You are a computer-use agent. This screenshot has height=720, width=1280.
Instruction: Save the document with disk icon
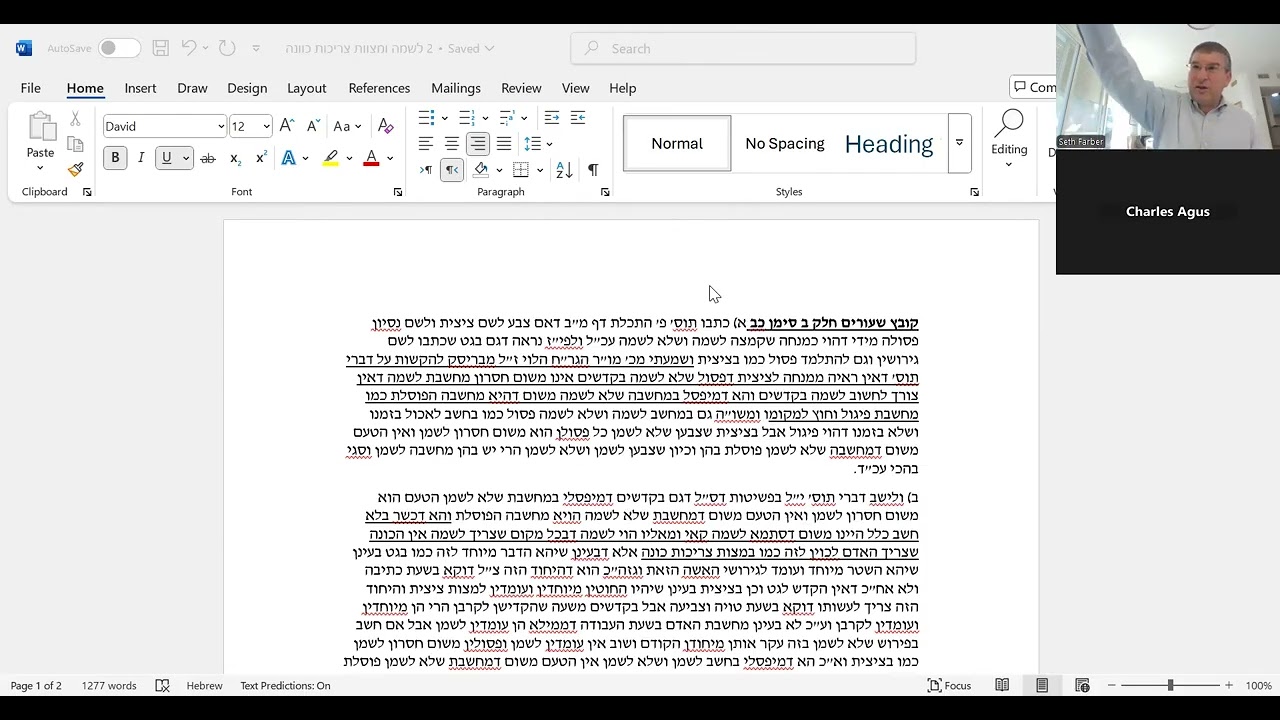pos(161,48)
